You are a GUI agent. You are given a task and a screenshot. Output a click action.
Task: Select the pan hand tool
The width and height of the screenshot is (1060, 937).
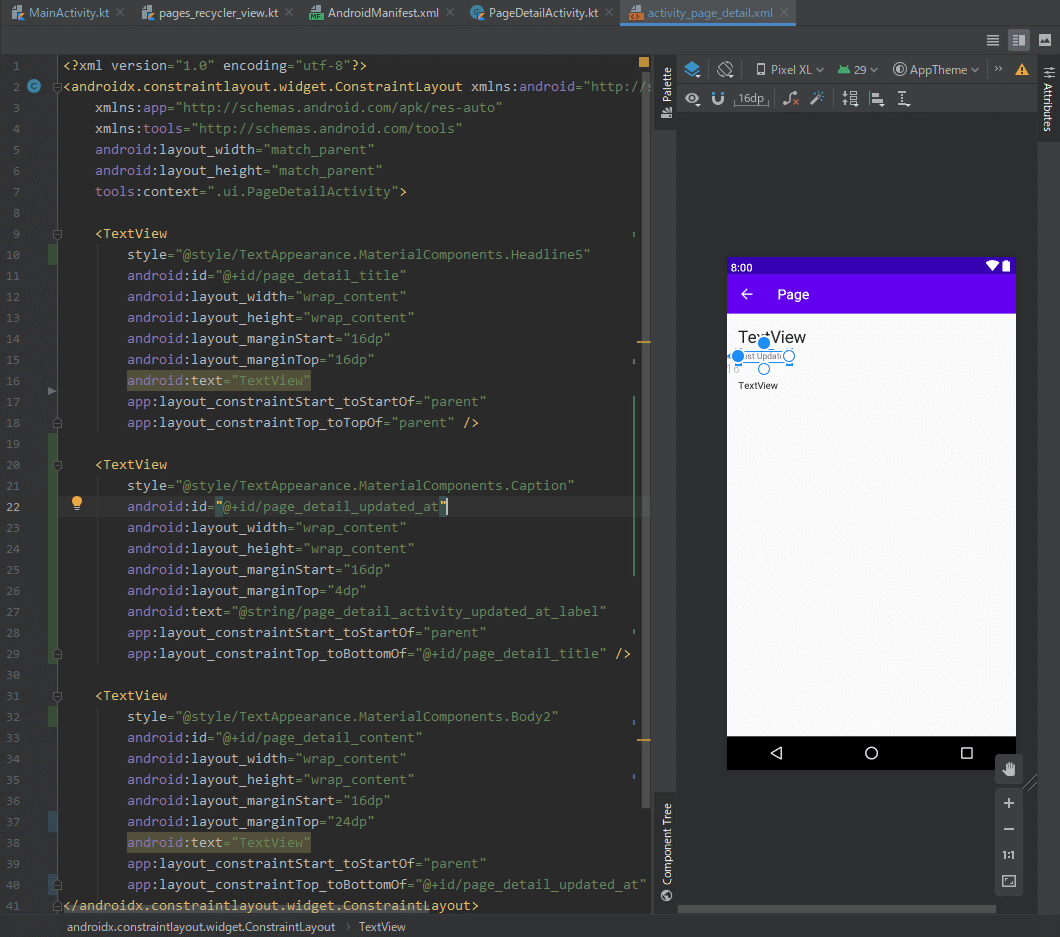pyautogui.click(x=1009, y=769)
